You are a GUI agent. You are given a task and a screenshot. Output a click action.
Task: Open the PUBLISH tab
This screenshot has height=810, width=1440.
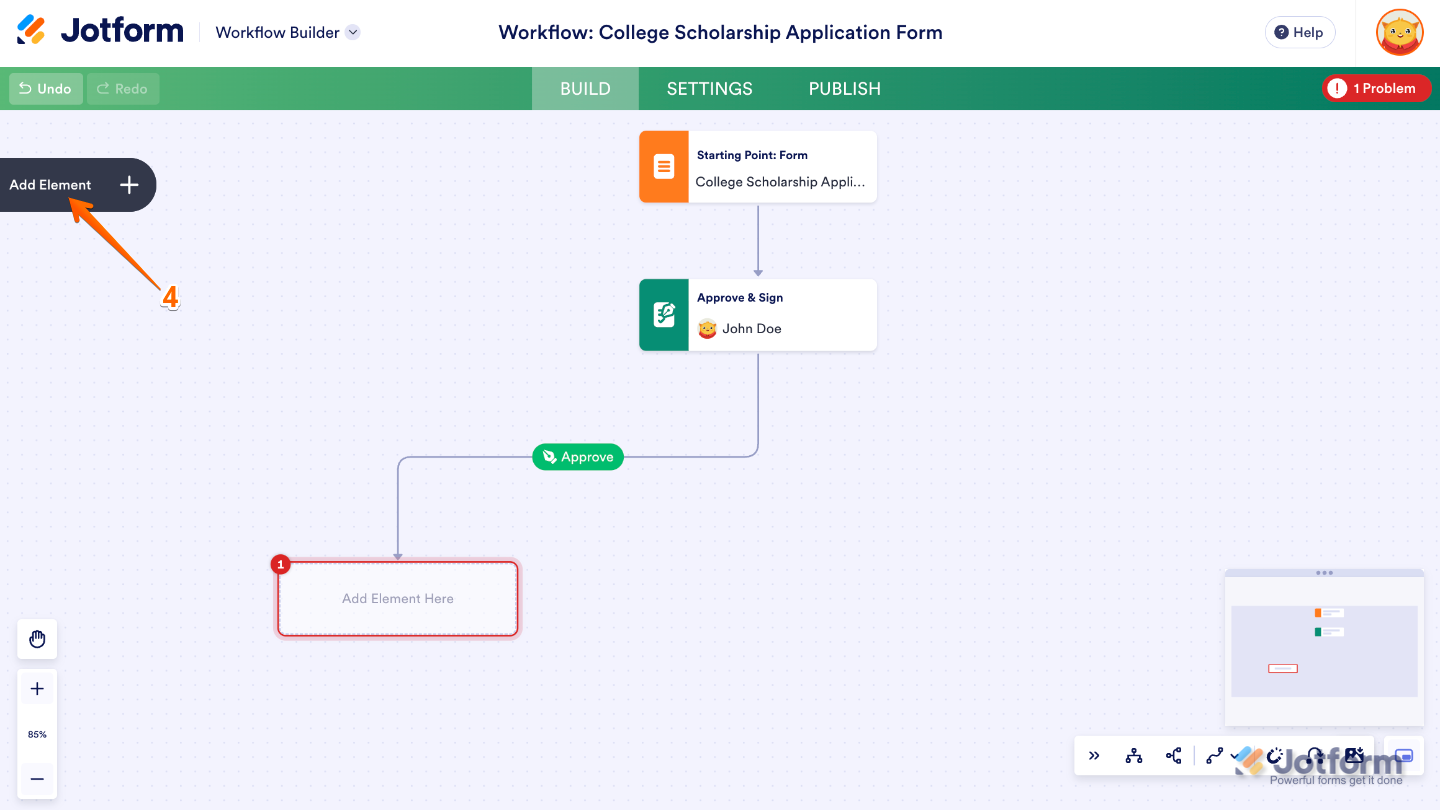[844, 88]
